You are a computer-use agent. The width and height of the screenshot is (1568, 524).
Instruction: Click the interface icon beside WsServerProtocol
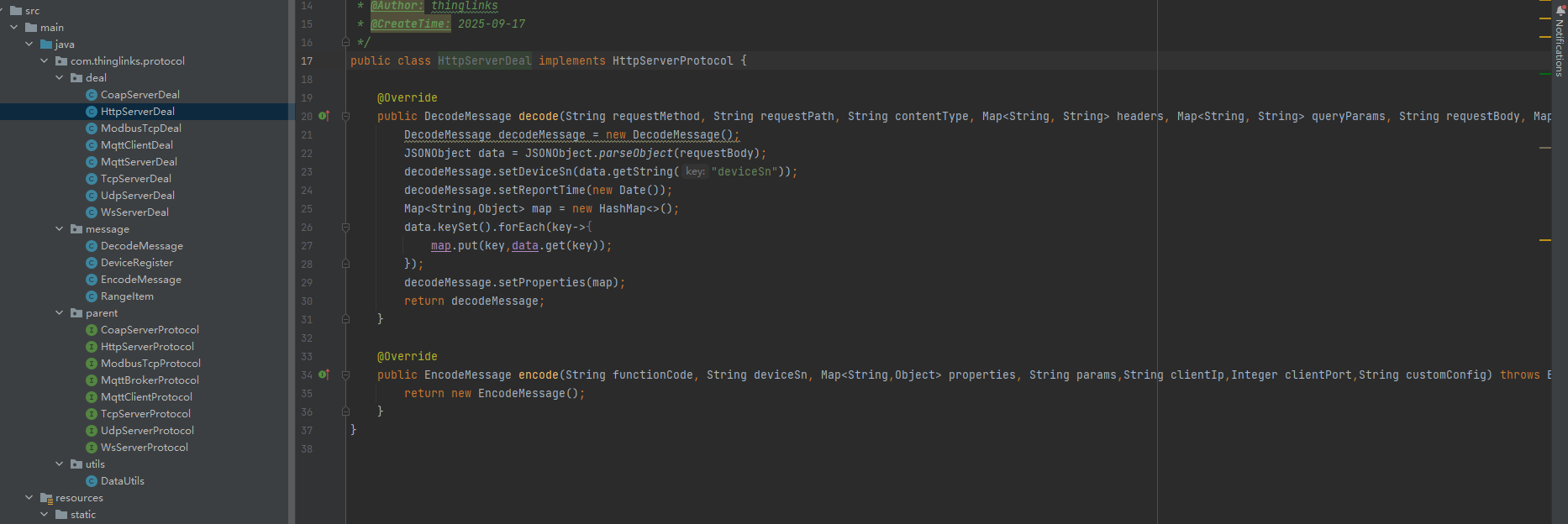[x=92, y=448]
